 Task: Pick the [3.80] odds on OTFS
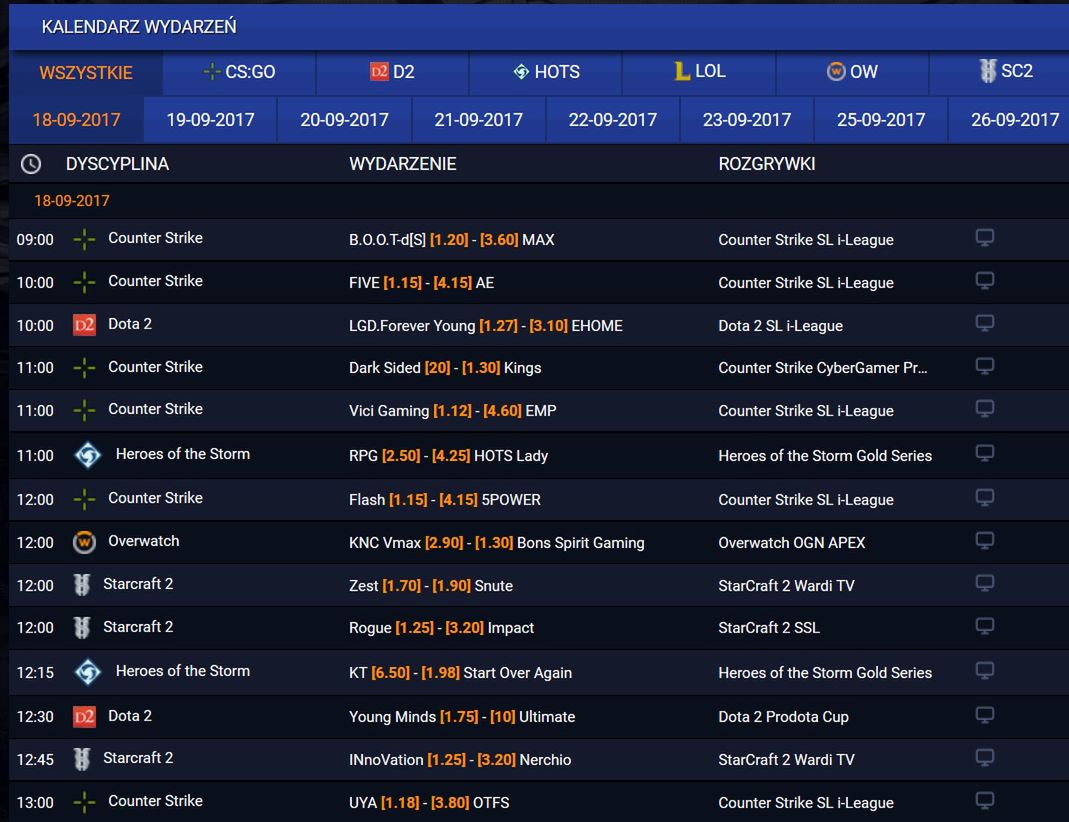450,803
